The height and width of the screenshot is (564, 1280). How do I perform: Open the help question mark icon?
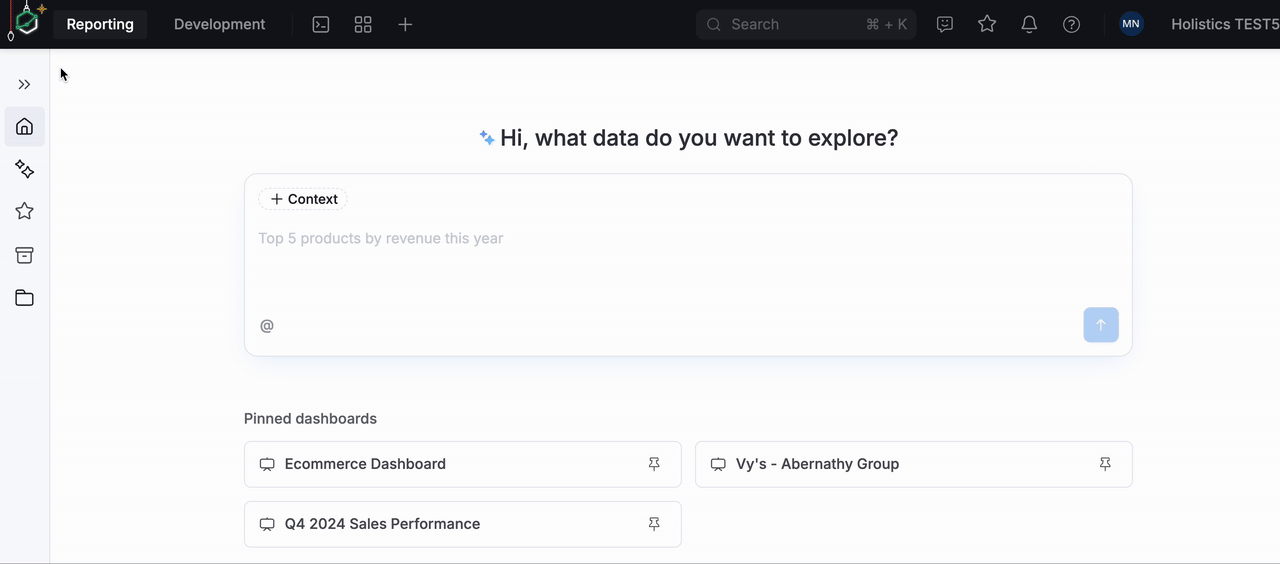1071,24
